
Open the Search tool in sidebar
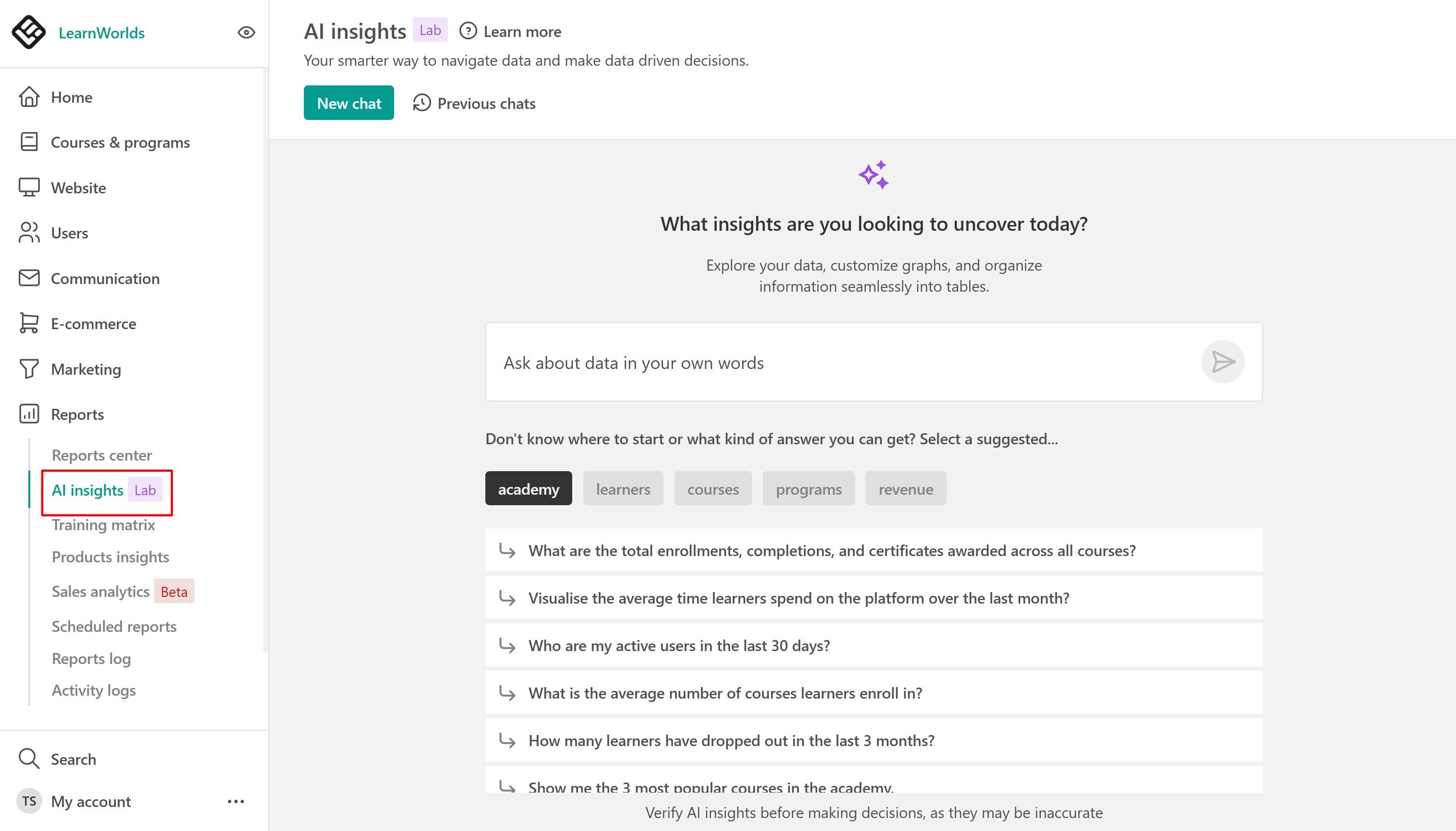pos(73,759)
